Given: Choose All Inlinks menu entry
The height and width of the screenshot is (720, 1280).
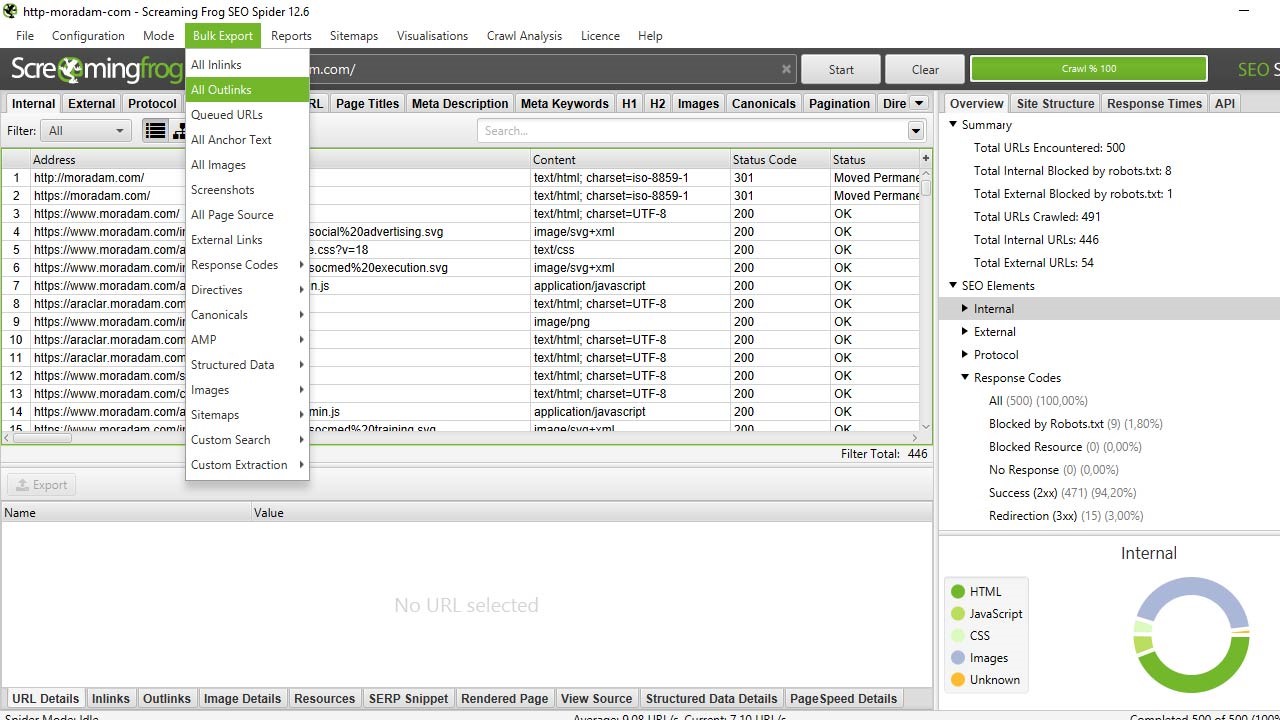Looking at the screenshot, I should pyautogui.click(x=247, y=65).
